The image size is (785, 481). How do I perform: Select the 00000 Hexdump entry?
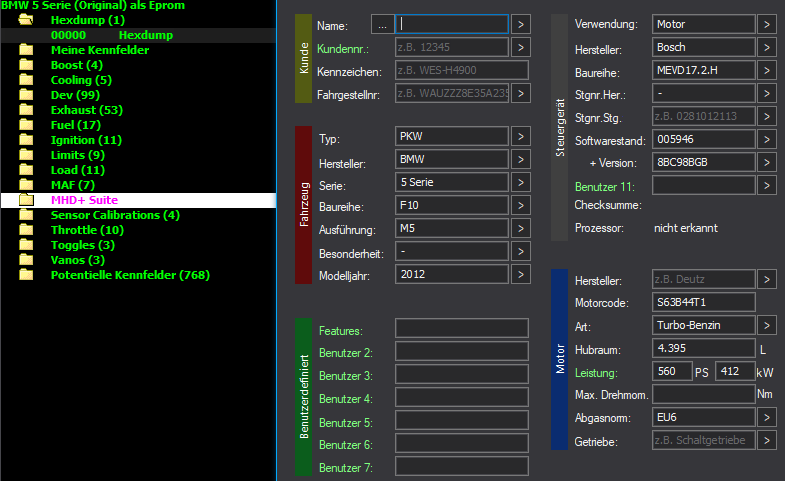click(138, 35)
